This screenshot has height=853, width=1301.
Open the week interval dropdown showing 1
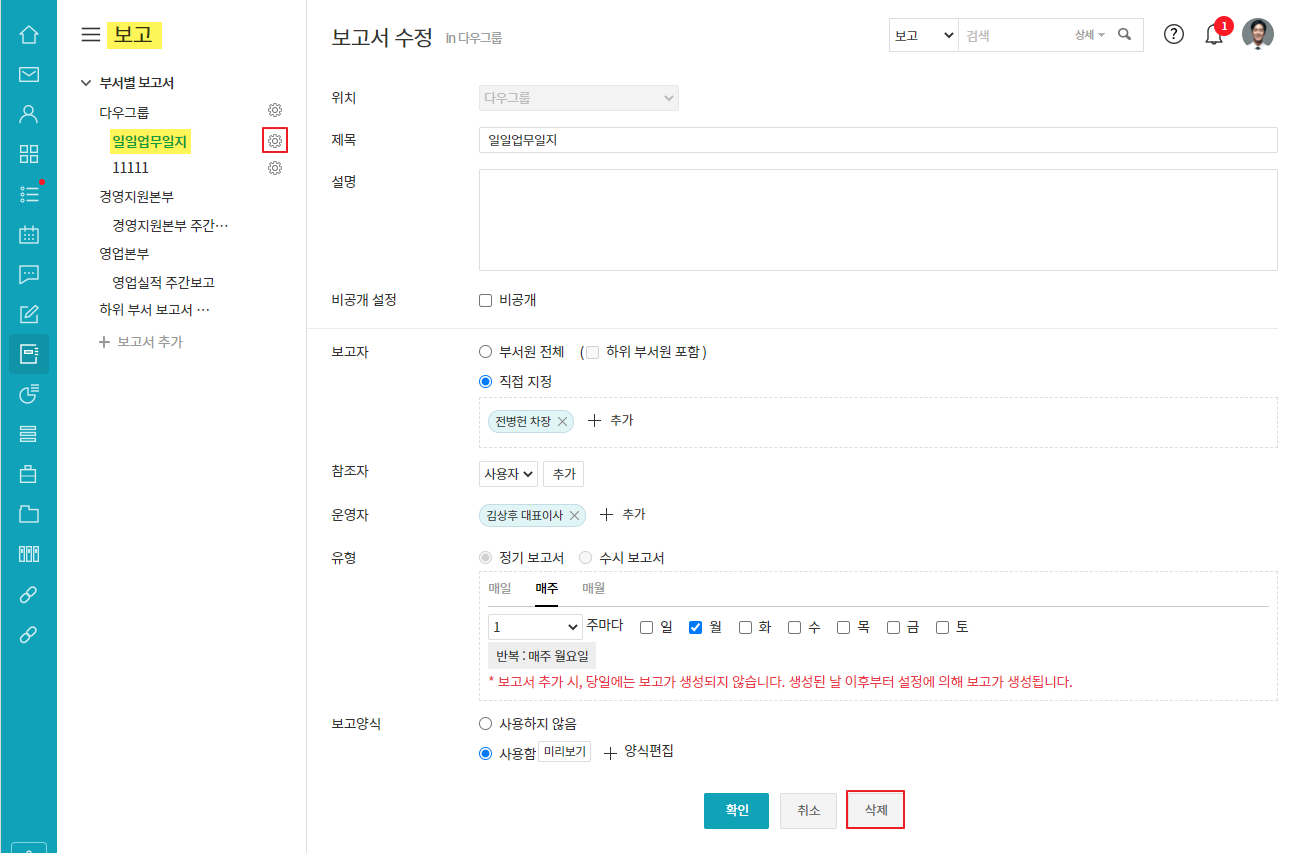(535, 627)
